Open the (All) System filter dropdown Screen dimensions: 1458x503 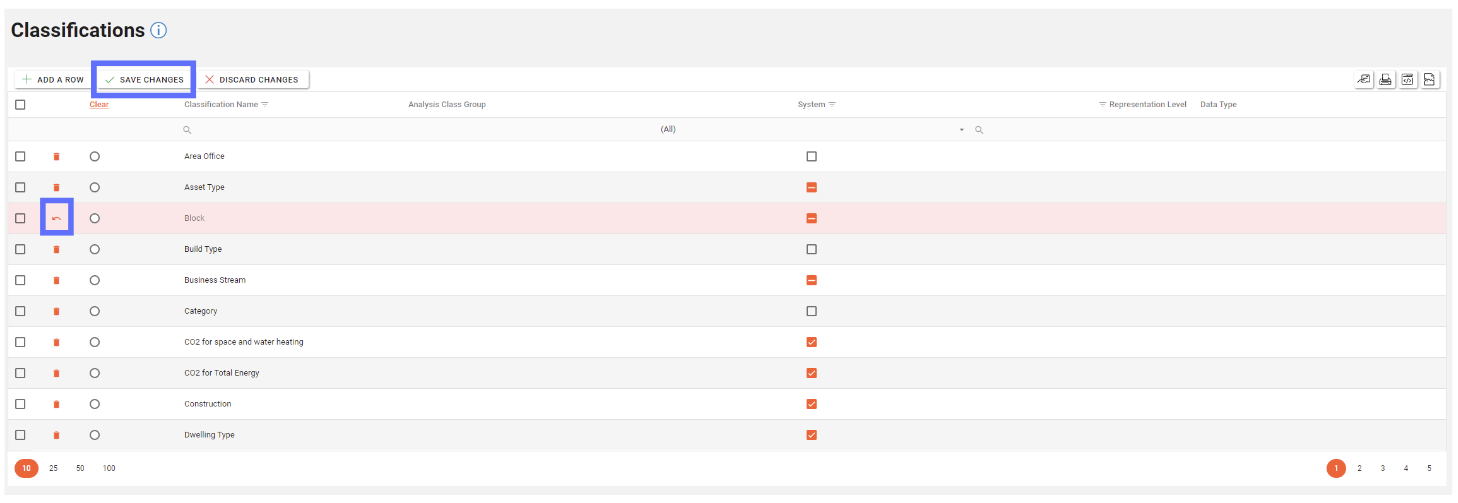(962, 130)
